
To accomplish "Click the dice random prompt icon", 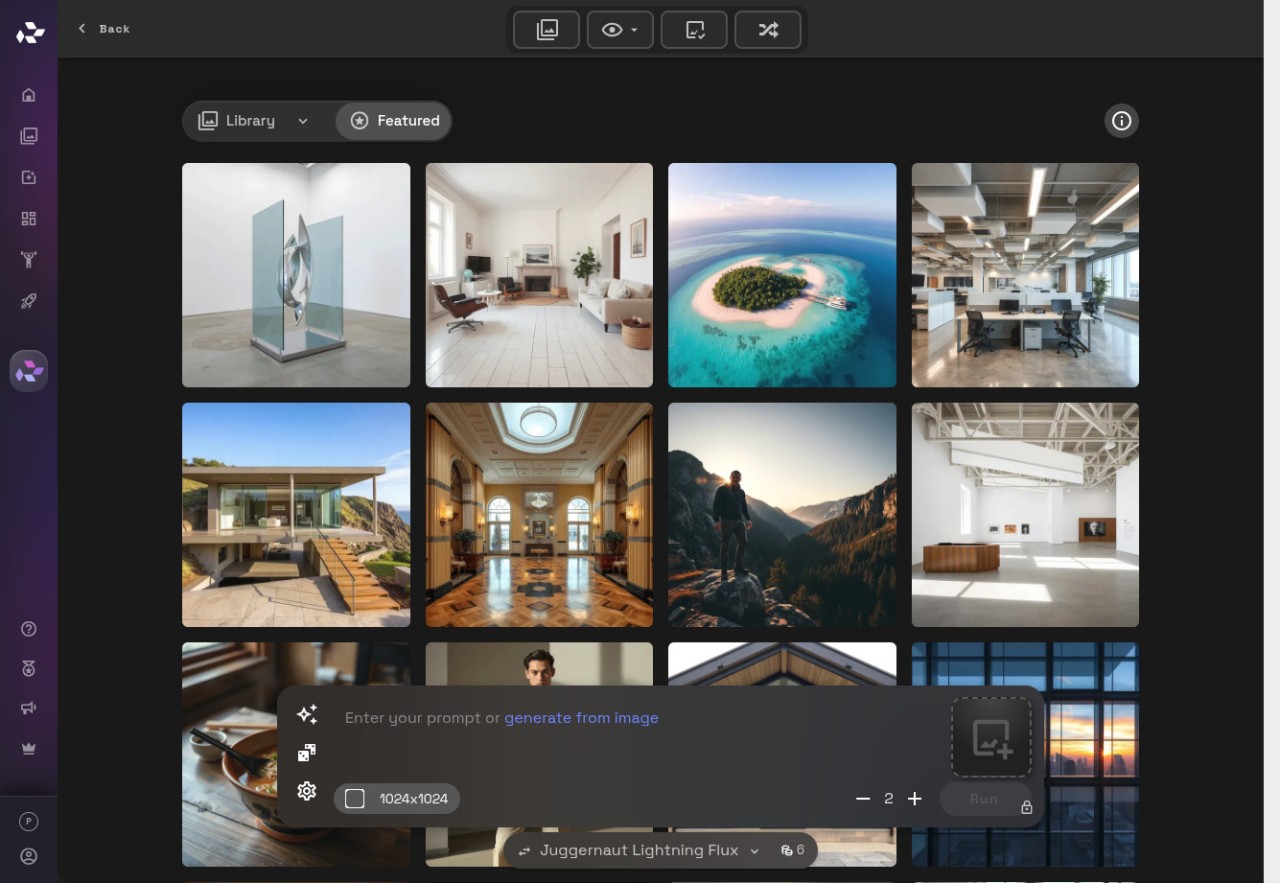I will click(307, 753).
